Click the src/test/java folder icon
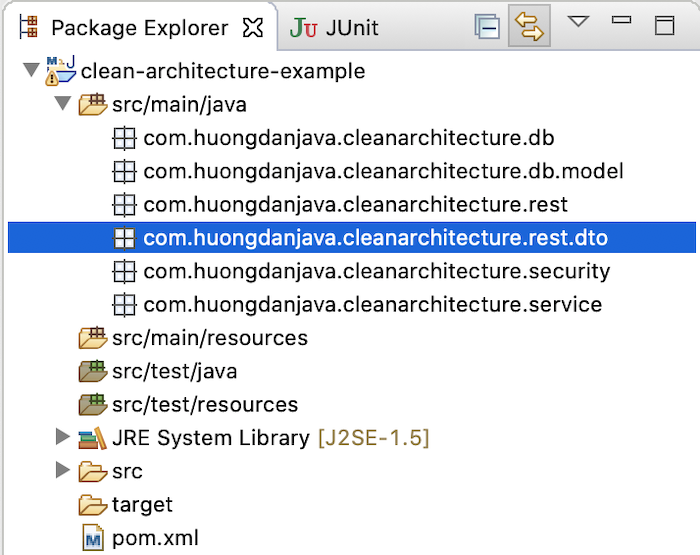Viewport: 700px width, 555px height. 92,371
